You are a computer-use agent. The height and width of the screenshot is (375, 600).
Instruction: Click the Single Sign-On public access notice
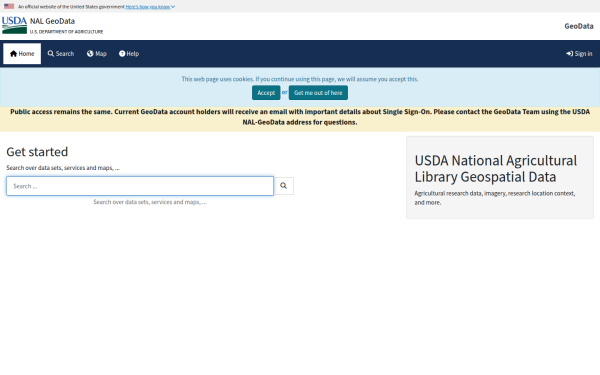click(300, 117)
